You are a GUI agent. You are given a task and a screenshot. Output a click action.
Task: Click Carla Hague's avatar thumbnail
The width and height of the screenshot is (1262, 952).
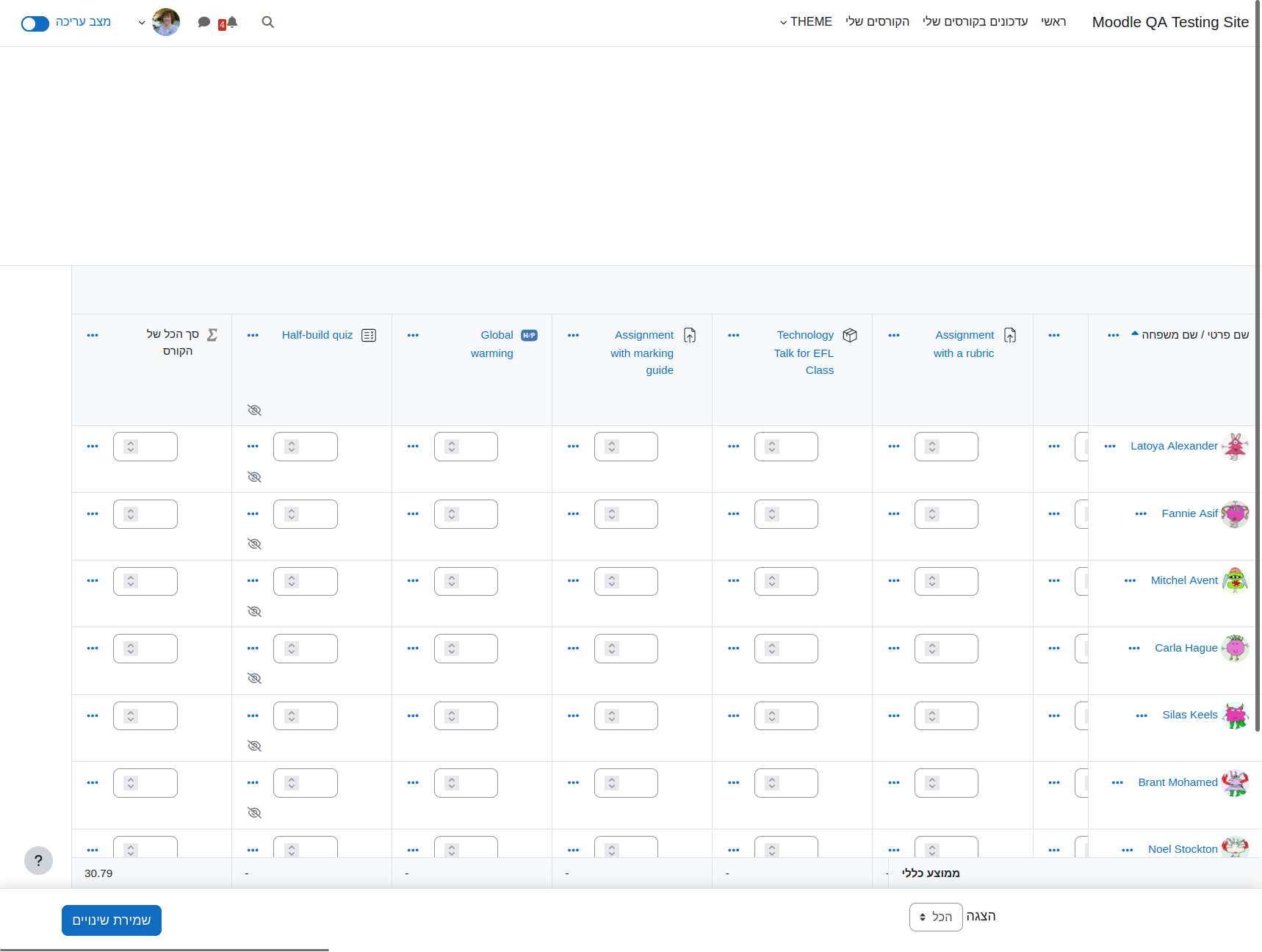tap(1235, 648)
